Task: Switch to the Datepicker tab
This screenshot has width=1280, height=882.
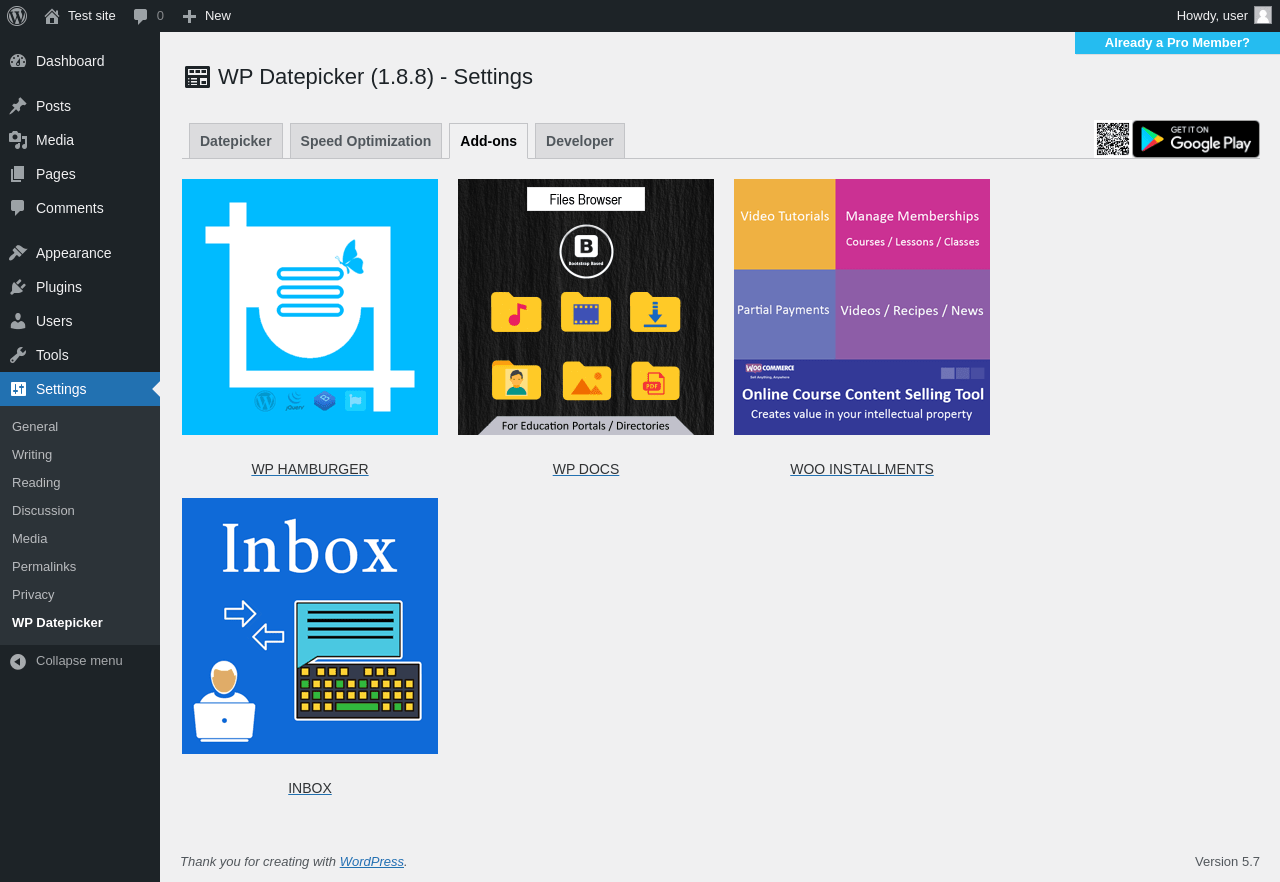Action: (x=236, y=141)
